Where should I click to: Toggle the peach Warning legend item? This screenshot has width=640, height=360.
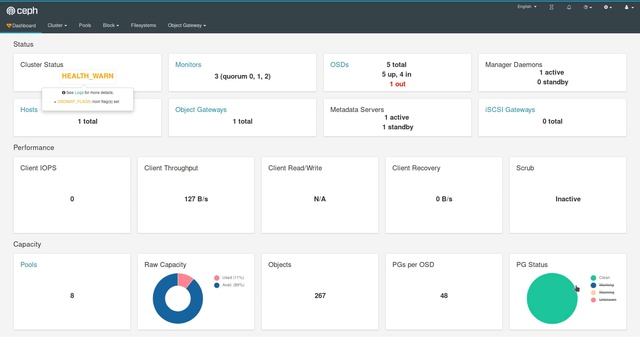[602, 292]
